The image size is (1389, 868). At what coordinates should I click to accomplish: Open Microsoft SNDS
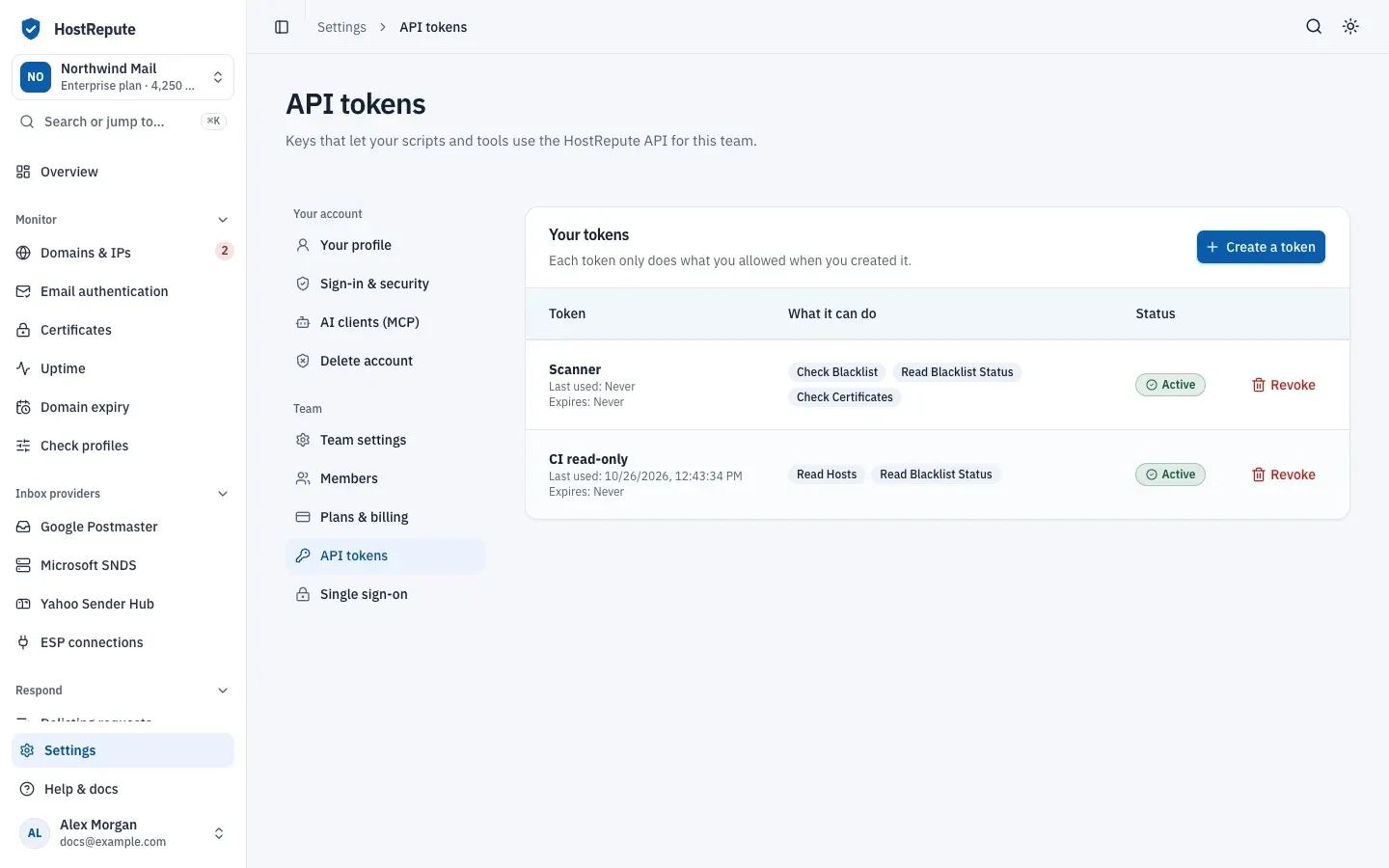123,565
